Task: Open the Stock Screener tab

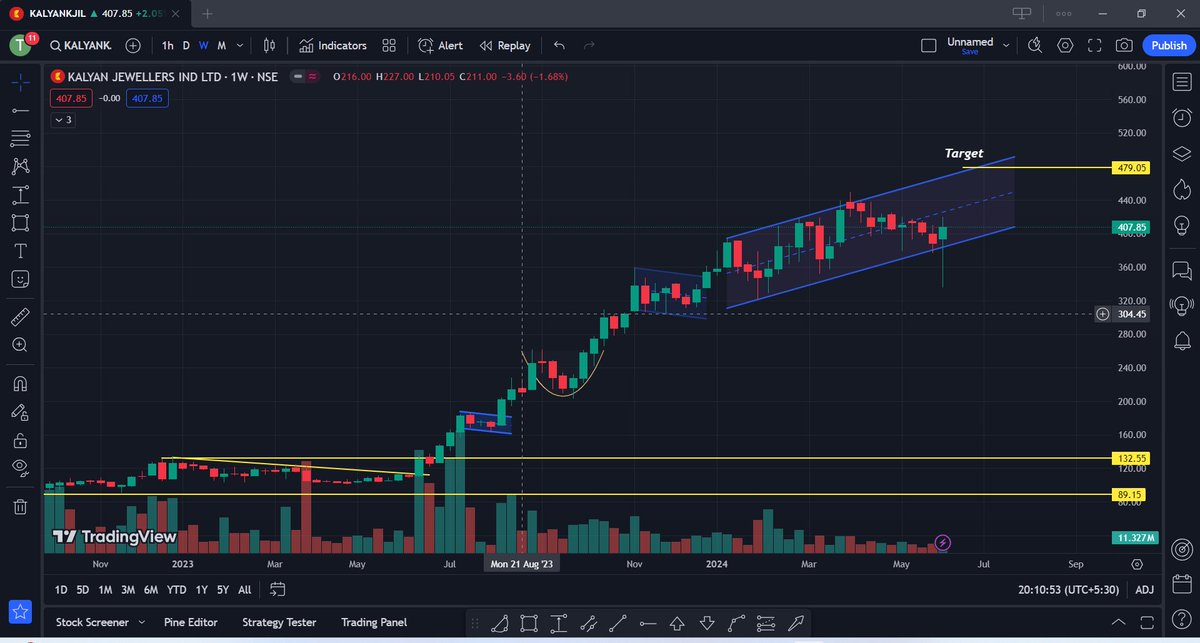Action: coord(92,622)
